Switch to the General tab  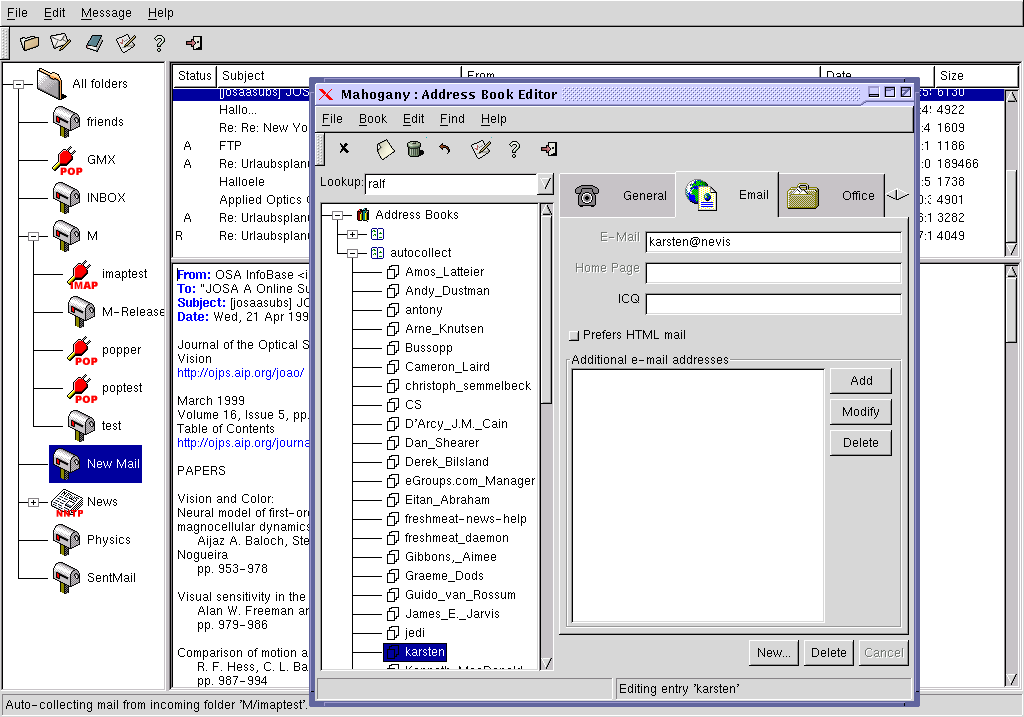click(x=620, y=196)
